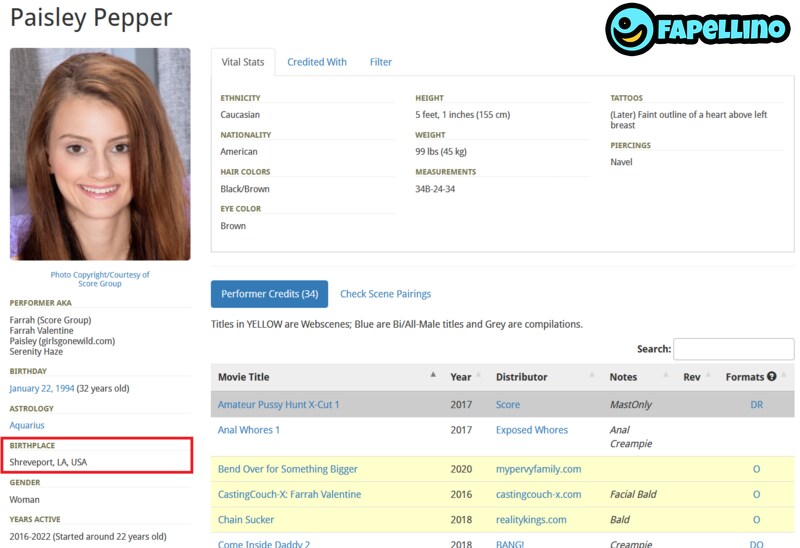
Task: Select the Shreveport, LA, USA birthplace text
Action: [48, 462]
